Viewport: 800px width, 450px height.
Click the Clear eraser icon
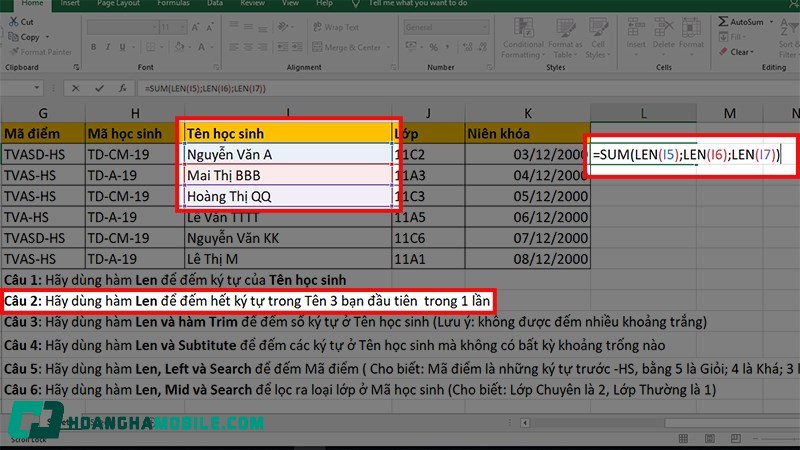(722, 52)
